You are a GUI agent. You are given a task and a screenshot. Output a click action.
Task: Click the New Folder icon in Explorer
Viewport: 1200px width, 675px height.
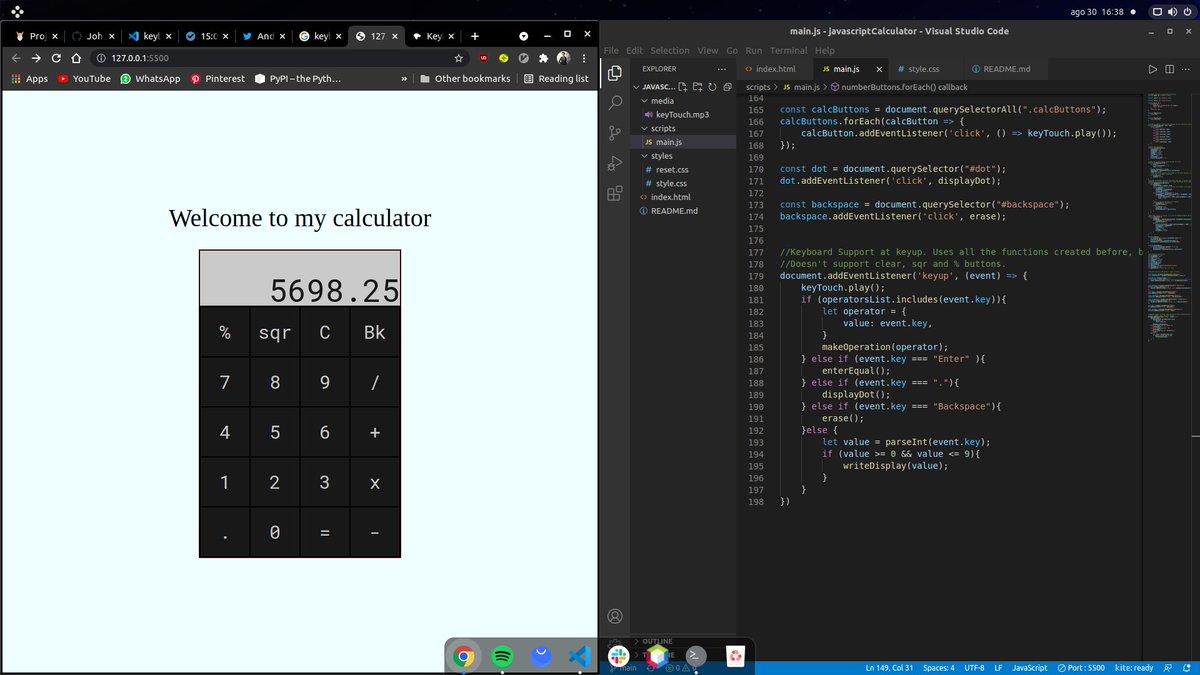tap(697, 87)
